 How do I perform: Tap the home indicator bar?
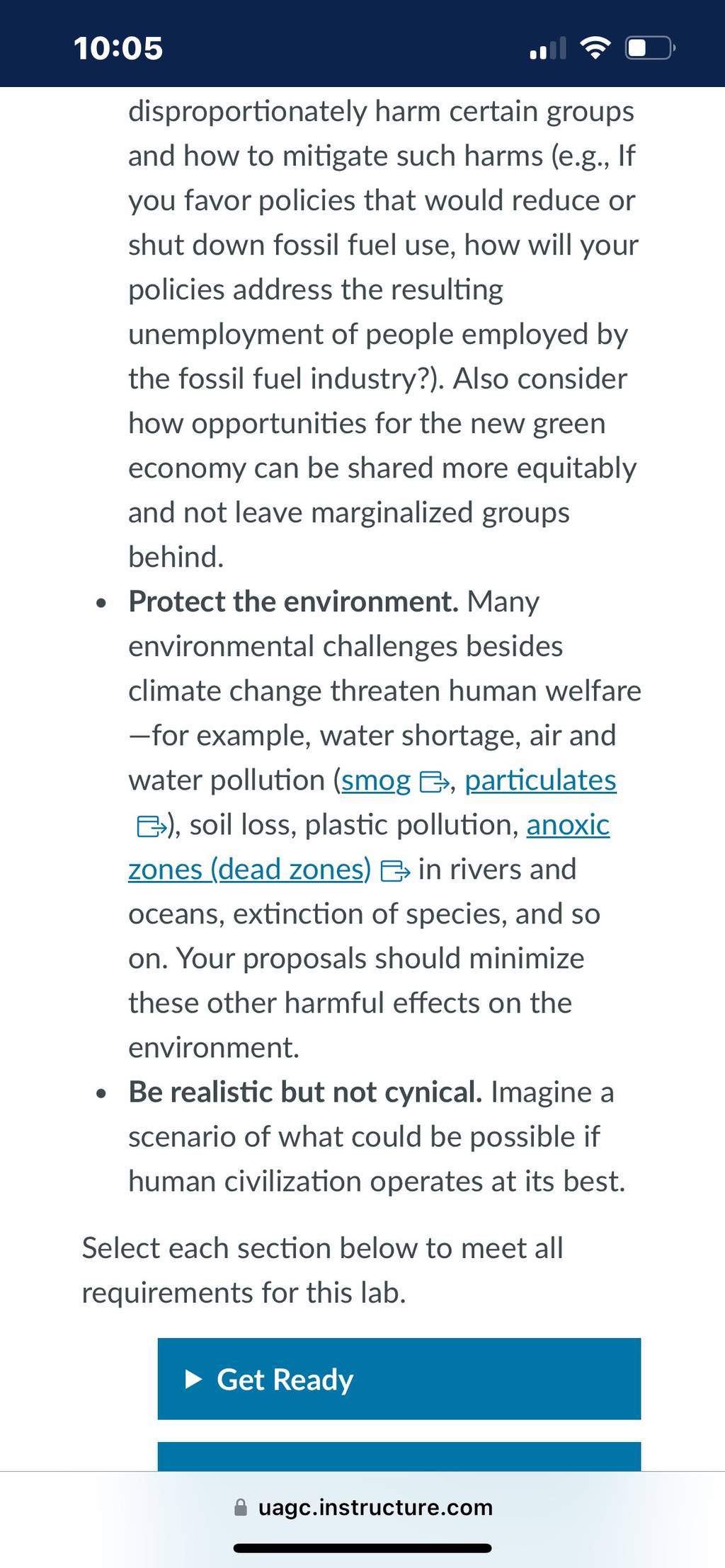[362, 1548]
